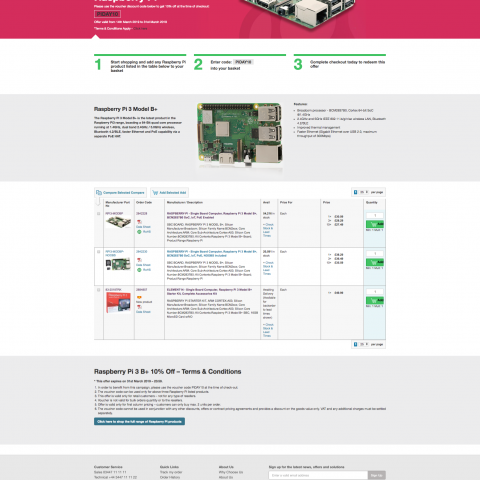Click the Add Selected cart icon
This screenshot has height=480, width=480.
[155, 193]
